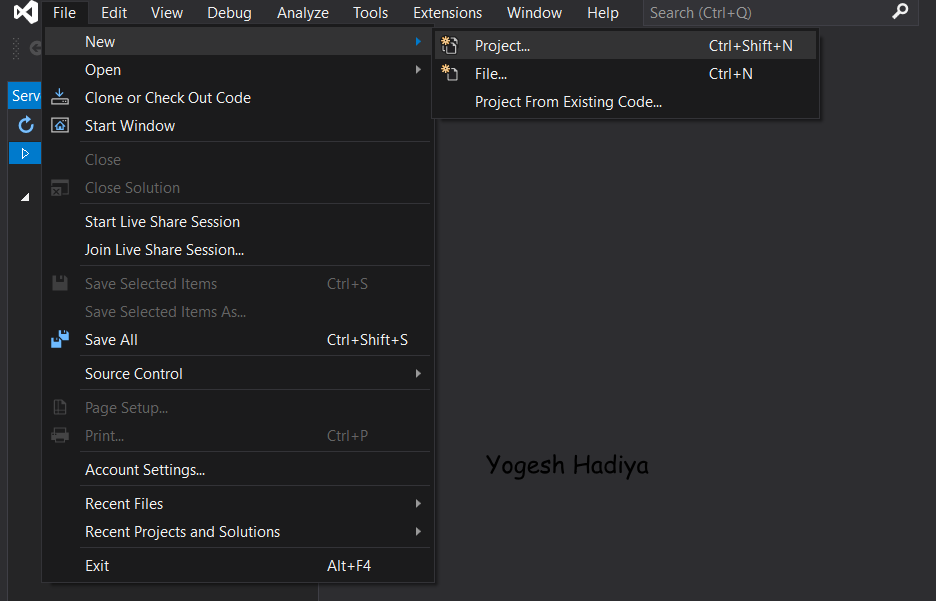Viewport: 936px width, 601px height.
Task: Expand the Source Control submenu
Action: tap(418, 374)
